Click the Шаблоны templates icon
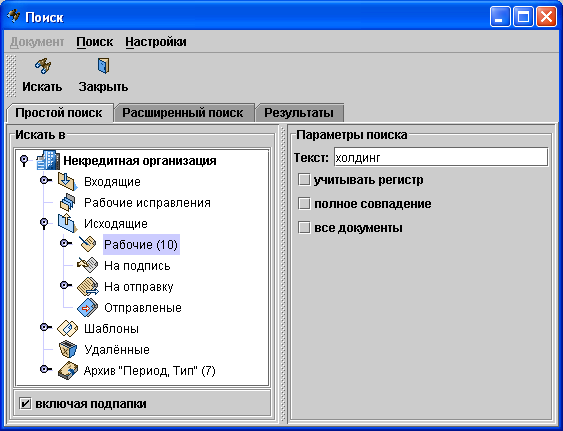This screenshot has width=563, height=431. (68, 328)
